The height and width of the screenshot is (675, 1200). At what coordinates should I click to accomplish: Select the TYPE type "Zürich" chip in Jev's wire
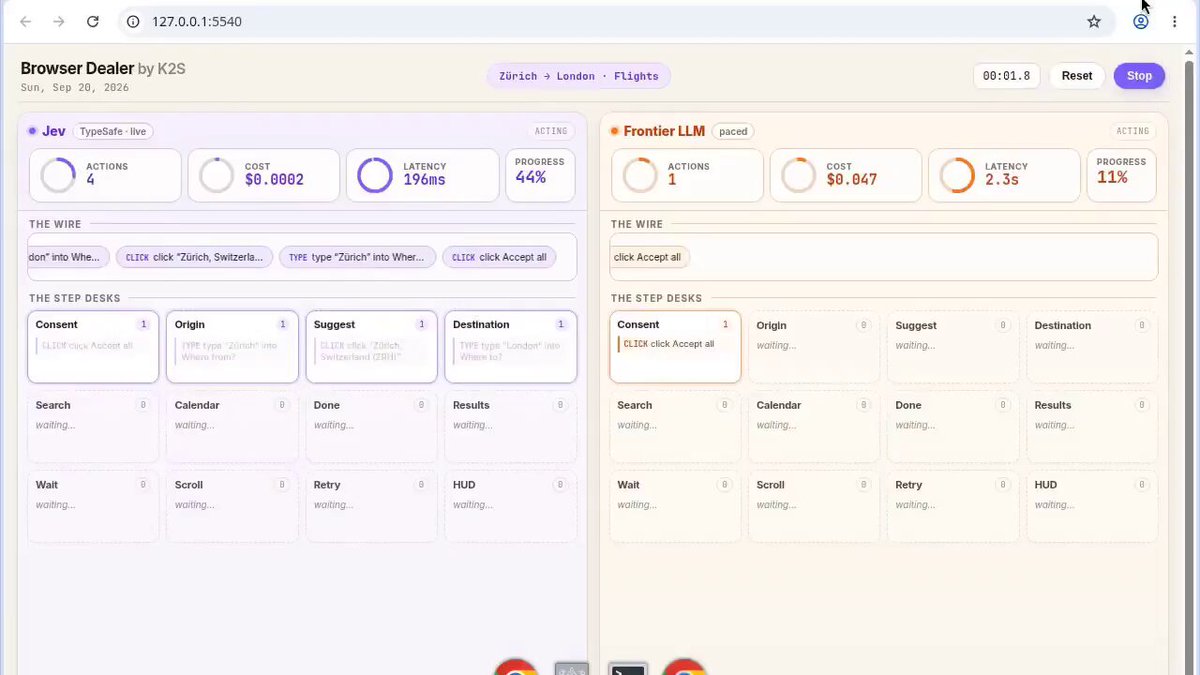(x=357, y=257)
